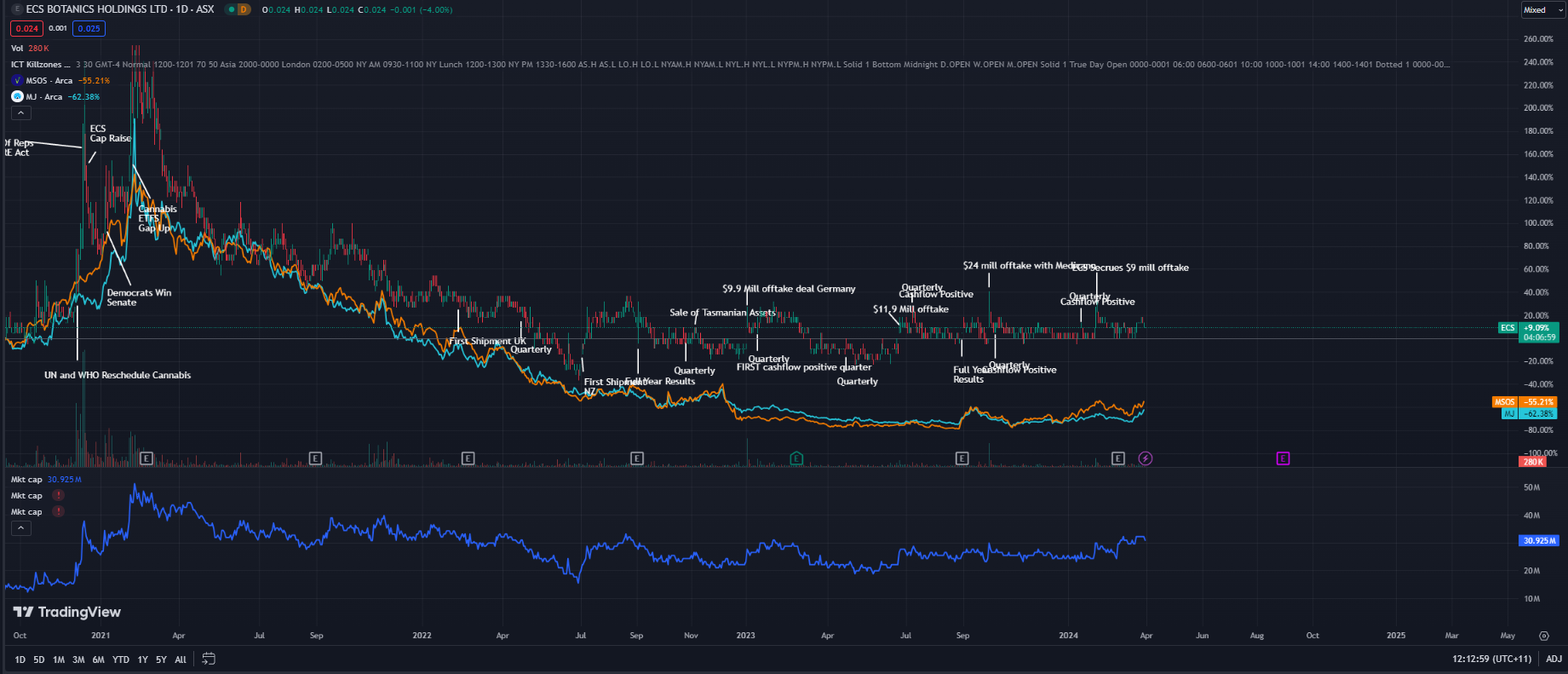Image resolution: width=1568 pixels, height=674 pixels.
Task: Click the green shield event marker
Action: (x=796, y=458)
